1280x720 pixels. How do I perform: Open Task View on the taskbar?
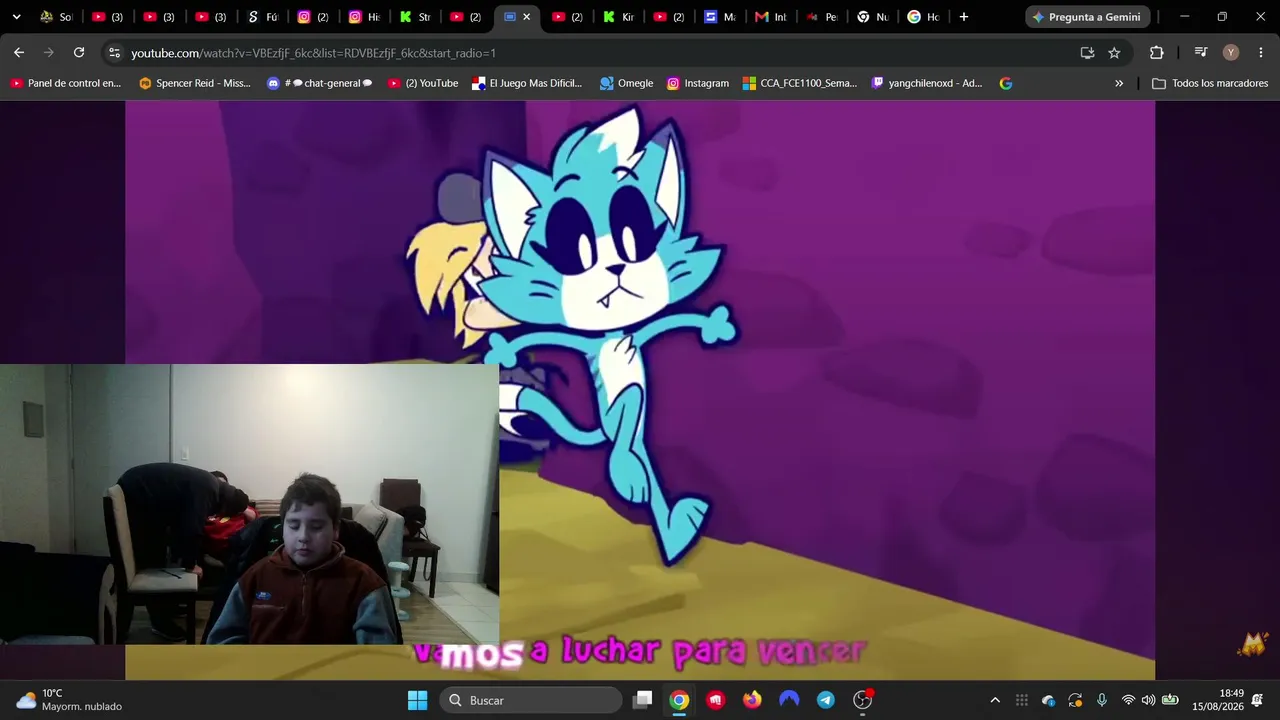tap(643, 700)
